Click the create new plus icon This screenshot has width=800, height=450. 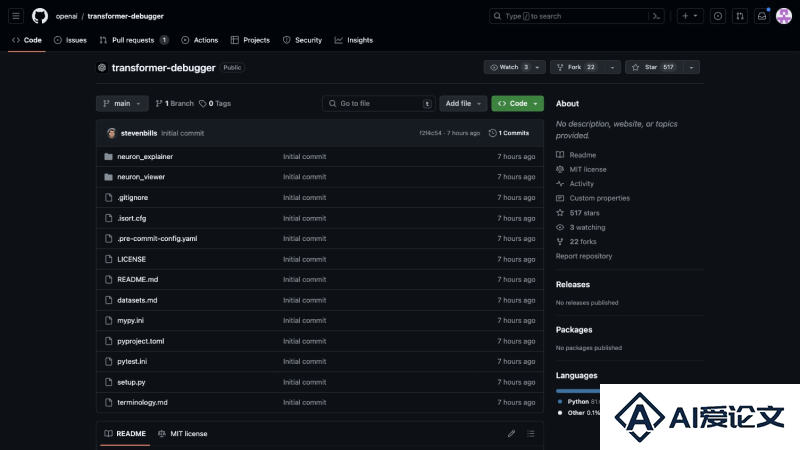coord(685,16)
